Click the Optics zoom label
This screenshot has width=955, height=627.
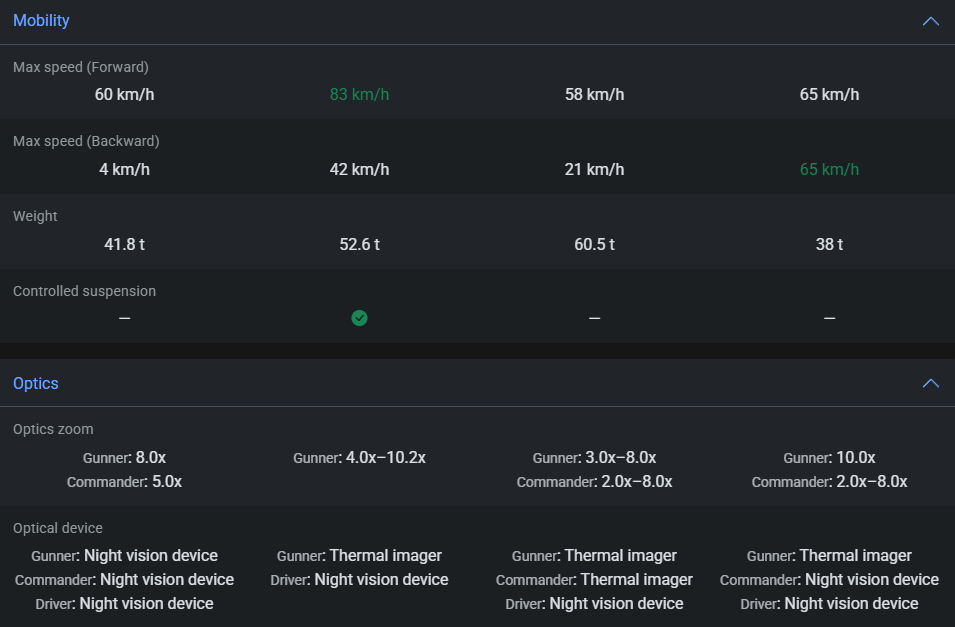coord(53,429)
